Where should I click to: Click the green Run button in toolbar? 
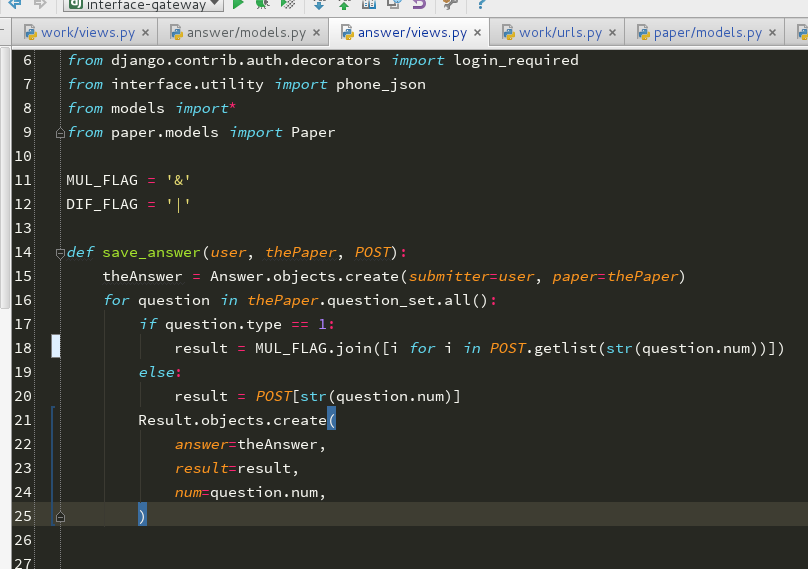[238, 4]
